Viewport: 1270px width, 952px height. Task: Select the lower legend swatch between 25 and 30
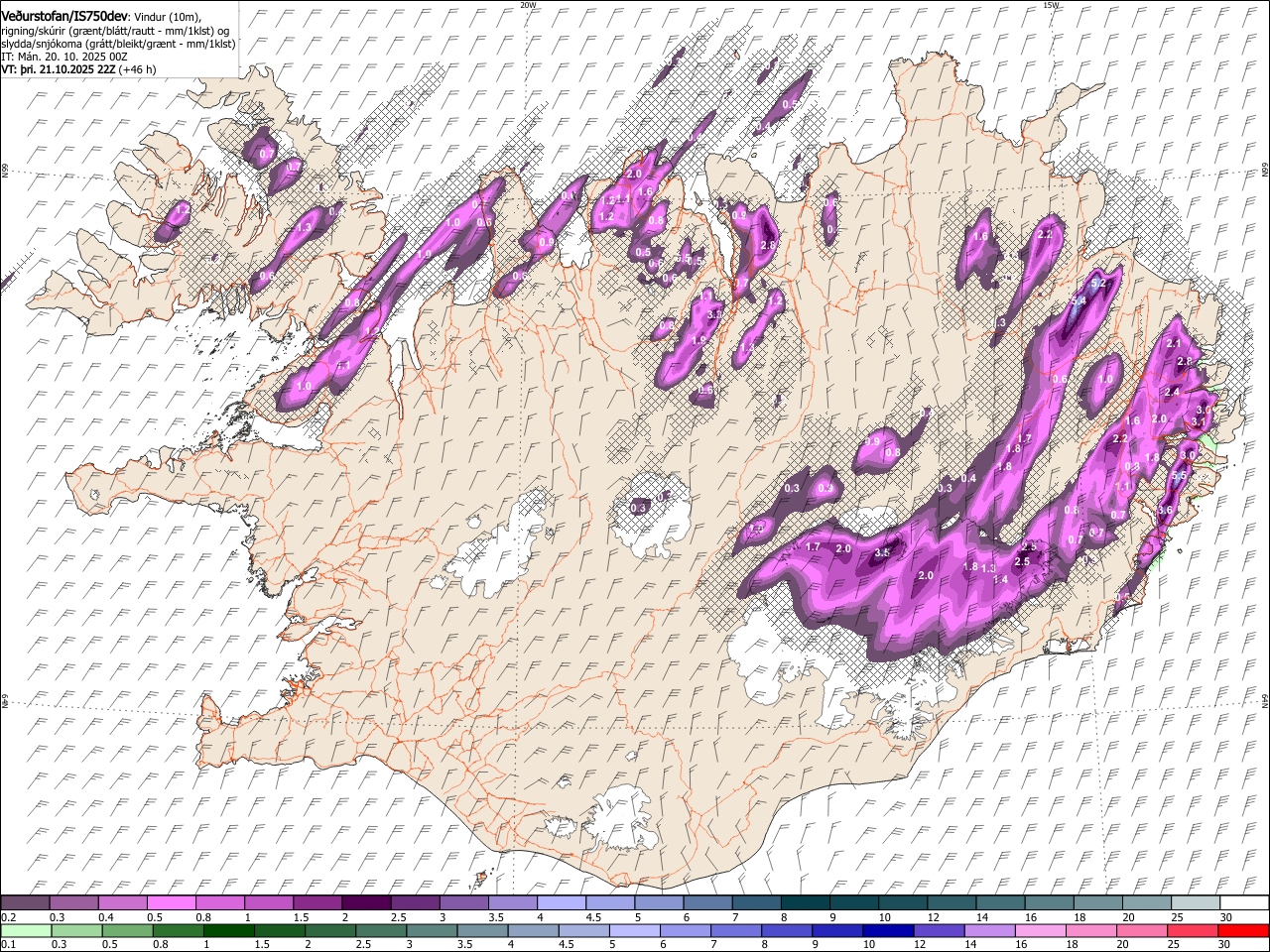coord(1194,930)
